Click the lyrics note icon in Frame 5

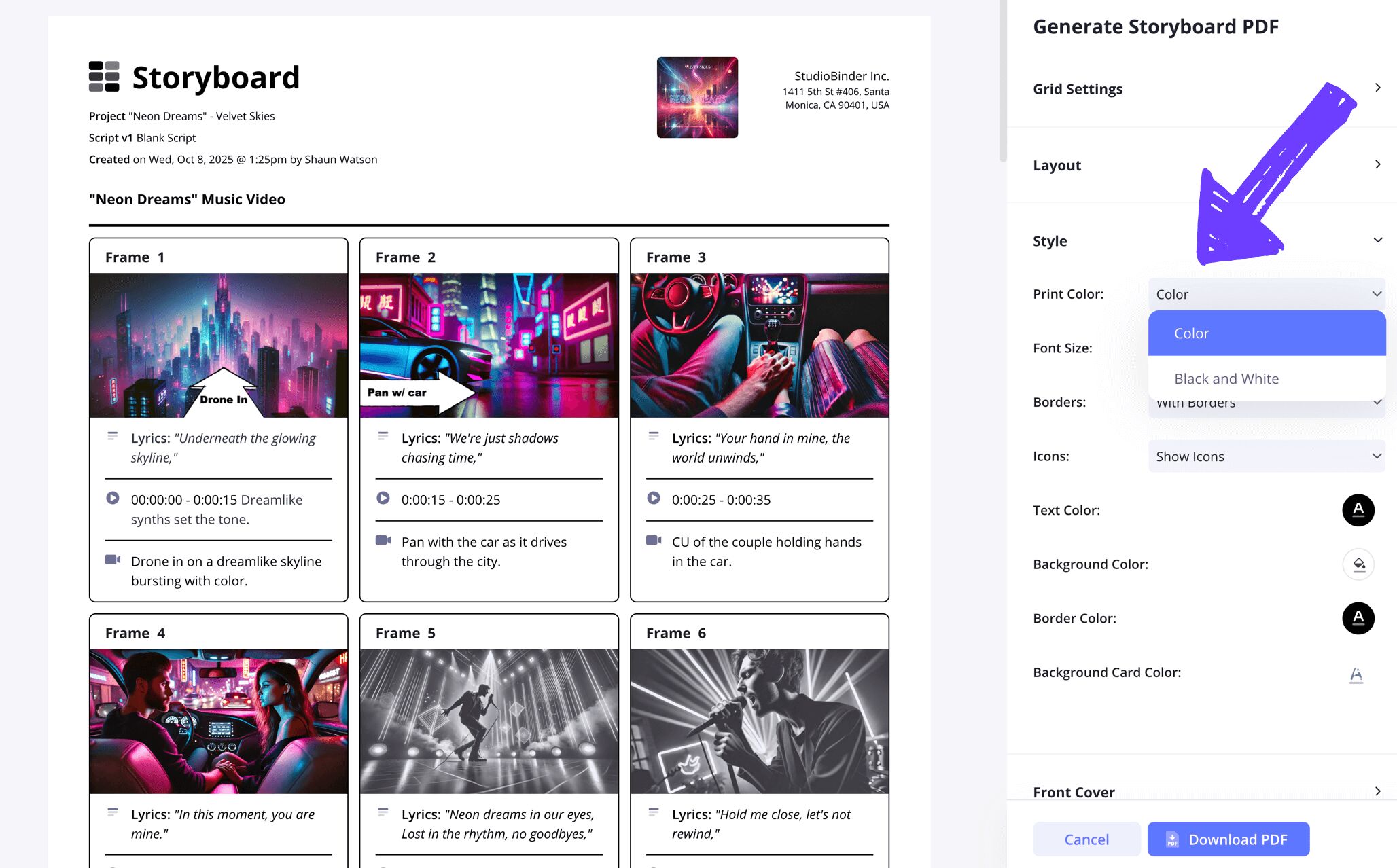point(383,812)
